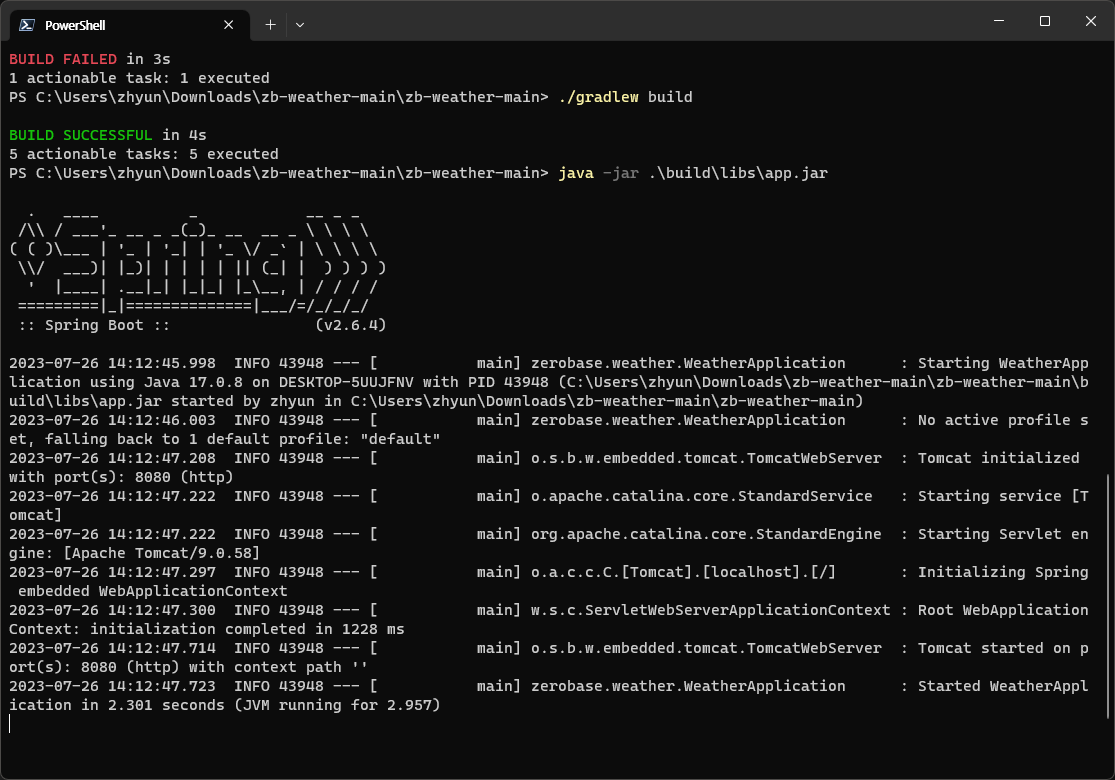Click the terminal vertical scrollbar thumb

pos(1108,596)
